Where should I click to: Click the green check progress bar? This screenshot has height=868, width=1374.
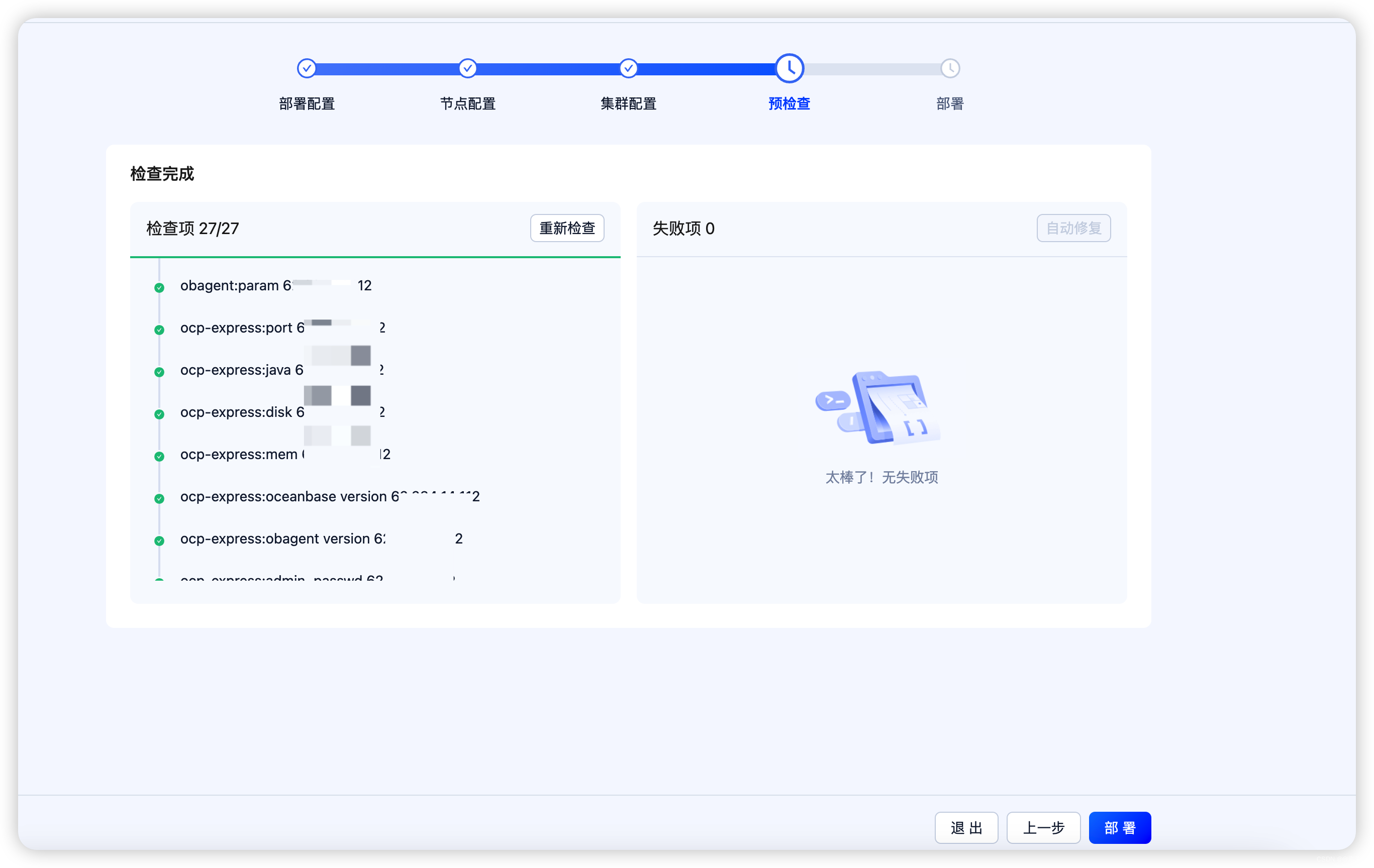[x=375, y=257]
